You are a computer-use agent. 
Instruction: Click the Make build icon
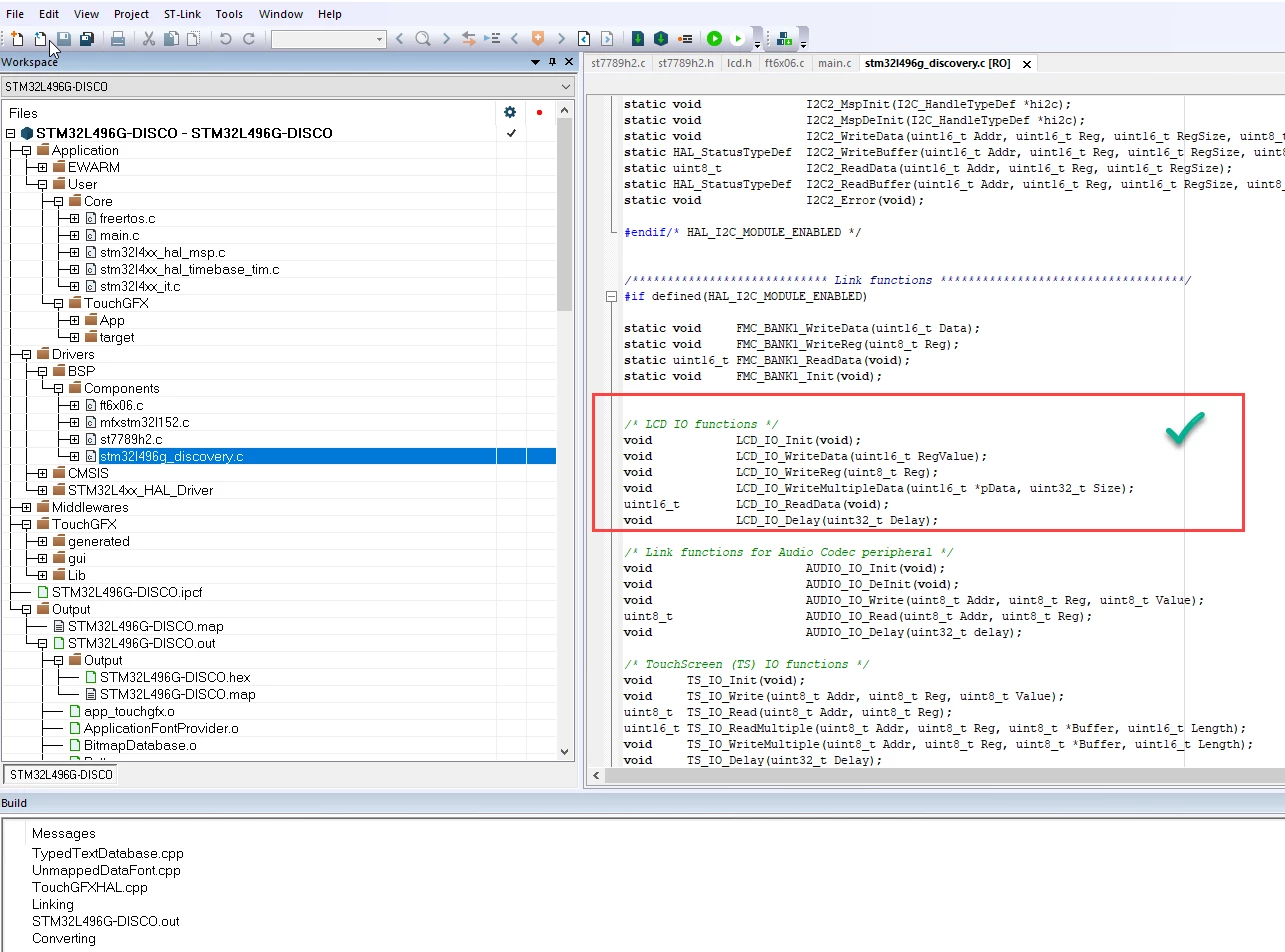coord(661,39)
